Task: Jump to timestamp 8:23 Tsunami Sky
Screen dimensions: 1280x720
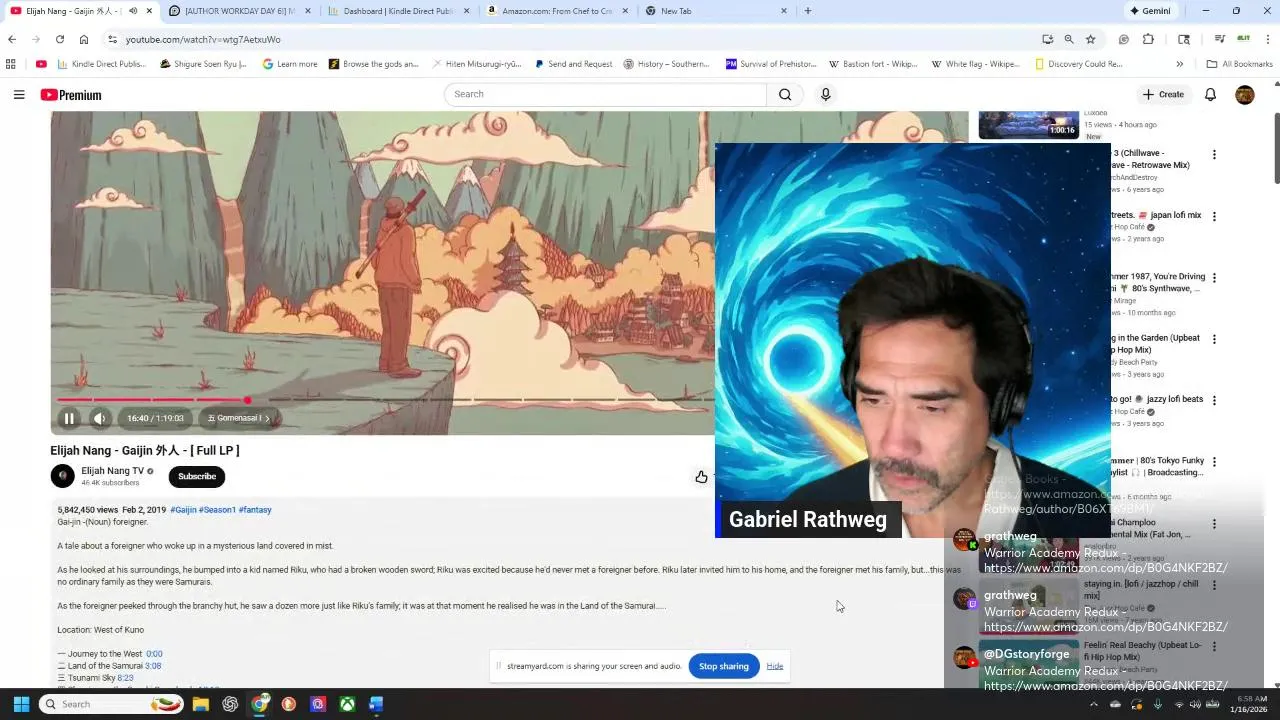Action: [x=125, y=678]
